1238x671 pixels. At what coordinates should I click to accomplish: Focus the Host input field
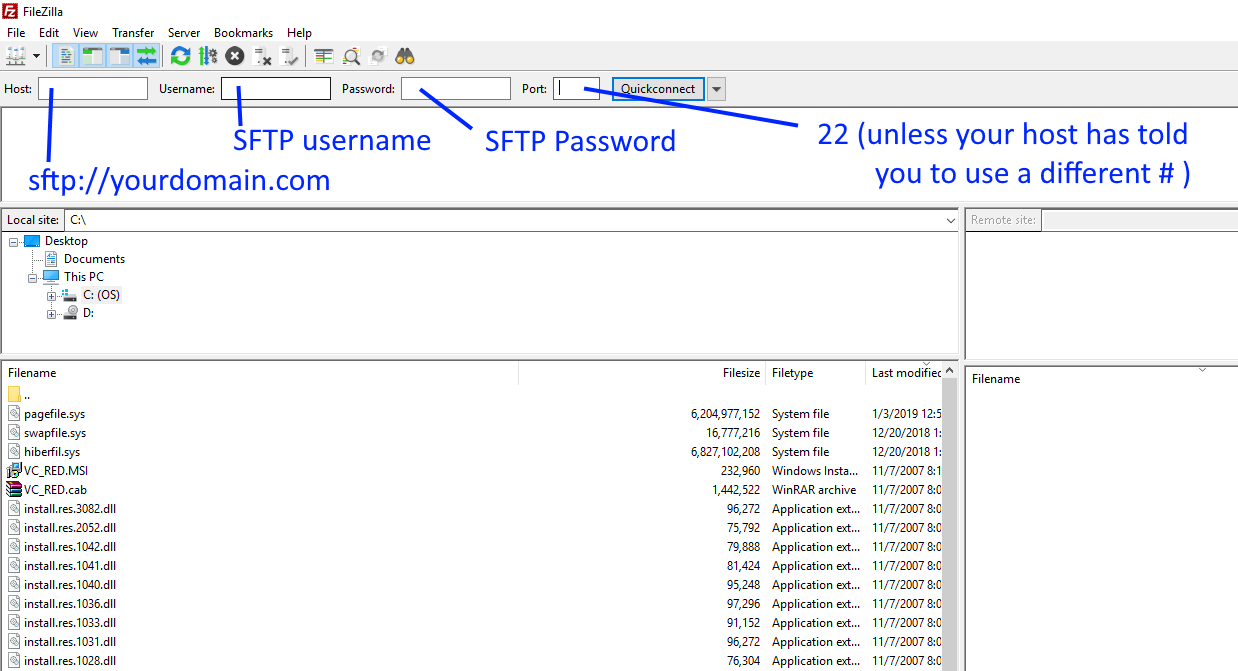coord(93,88)
